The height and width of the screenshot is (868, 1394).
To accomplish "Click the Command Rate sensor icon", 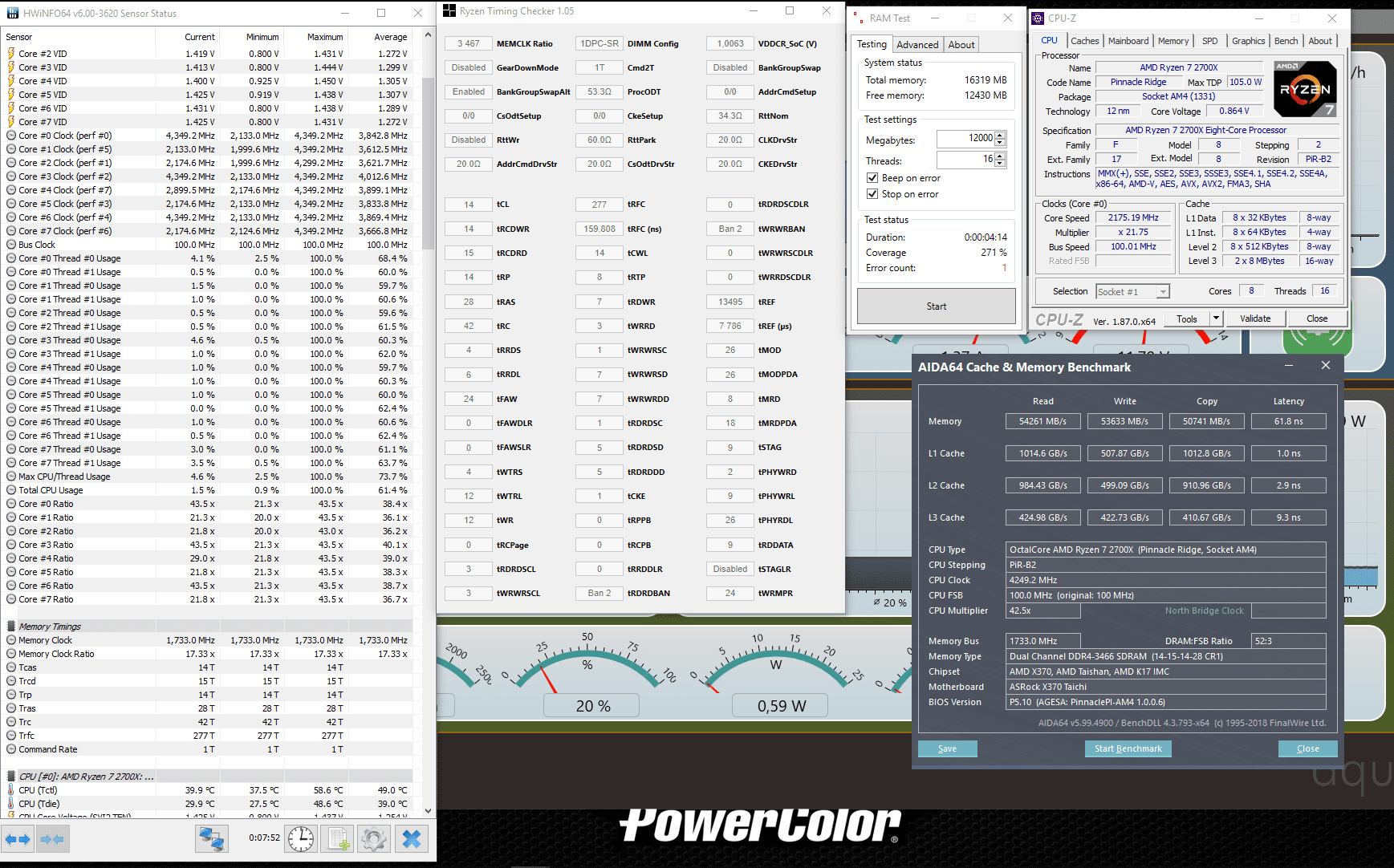I will [11, 749].
